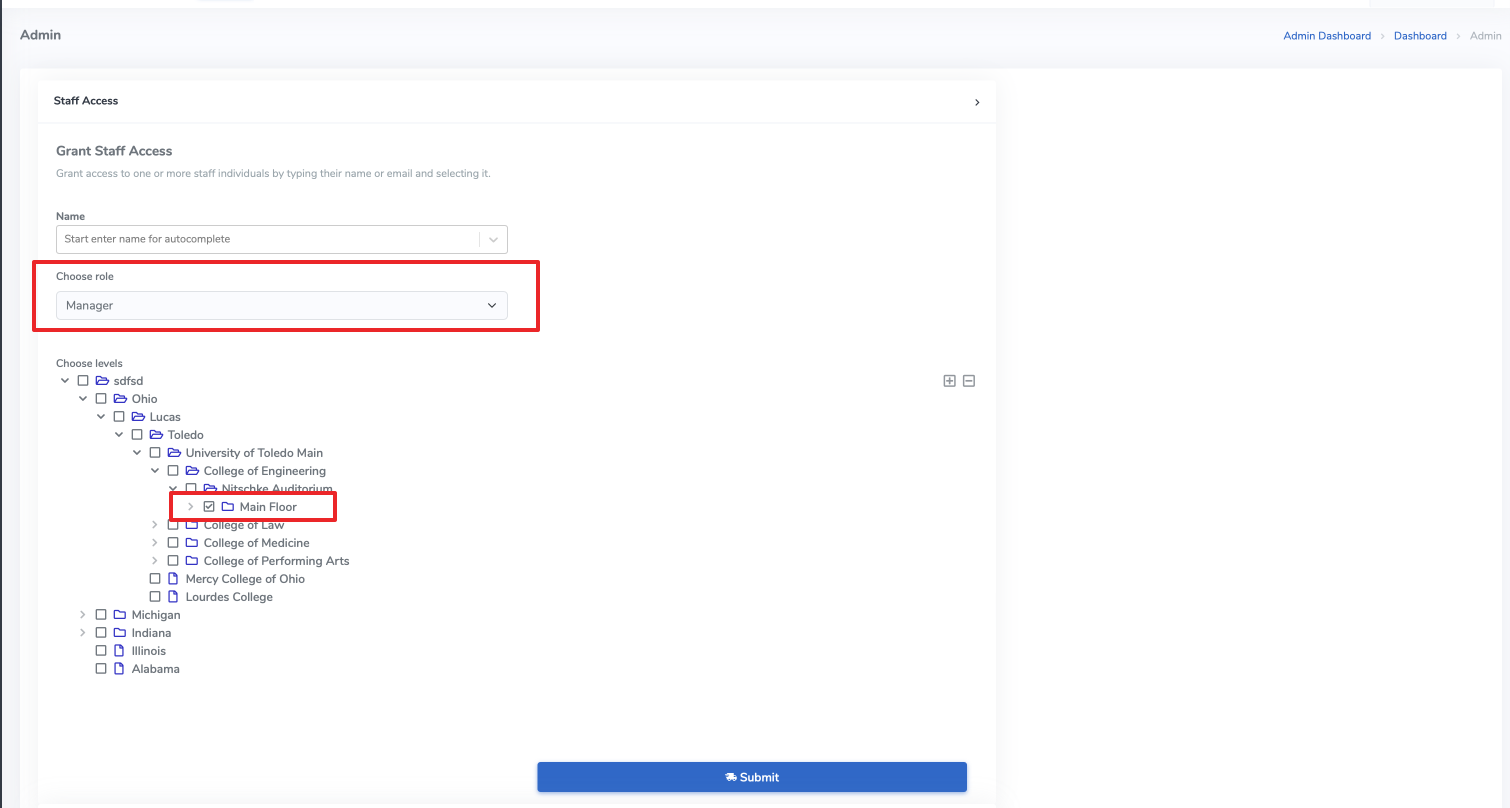Expand the Indiana tree node

pyautogui.click(x=83, y=633)
